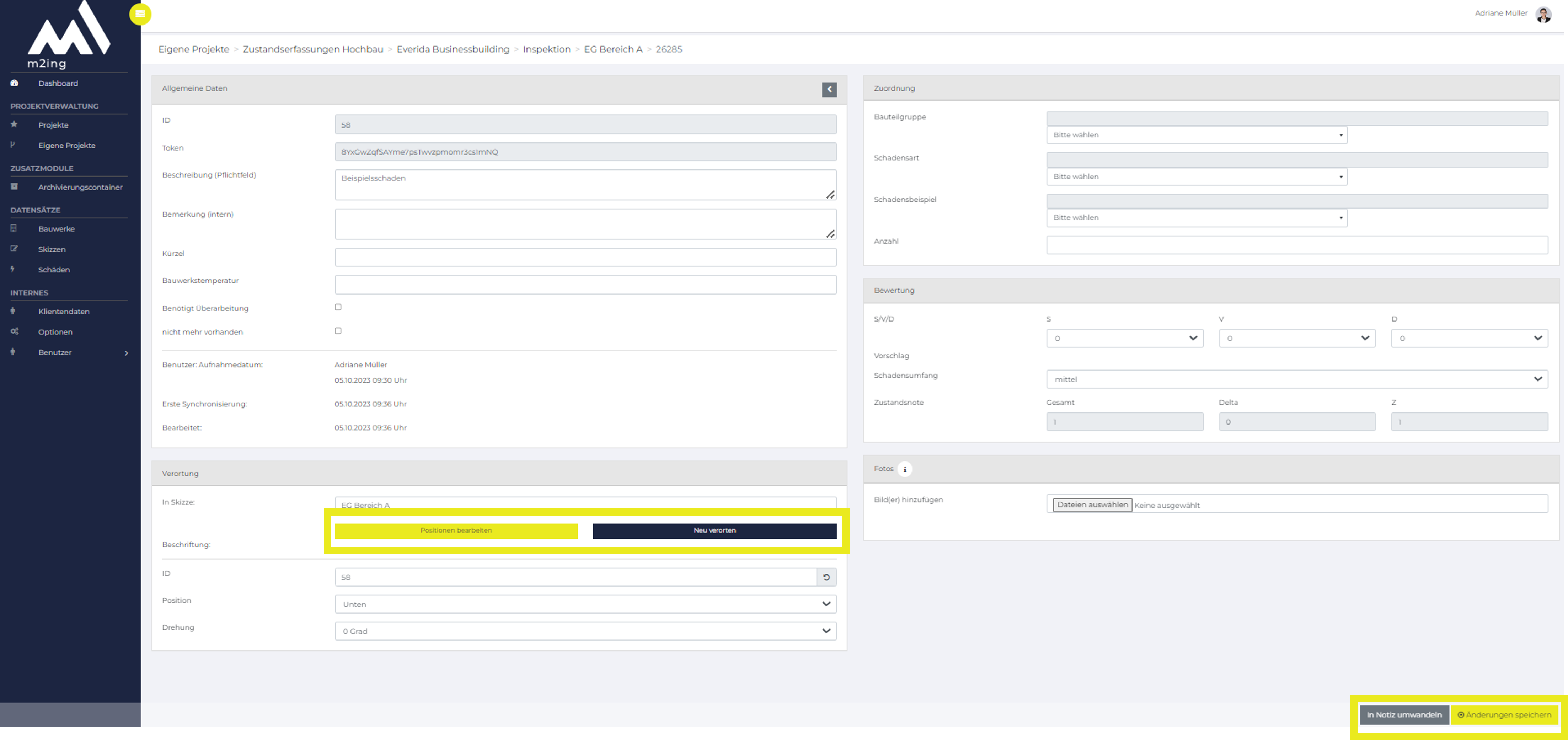
Task: Click the In Notiz umwandeln button
Action: pos(1404,714)
